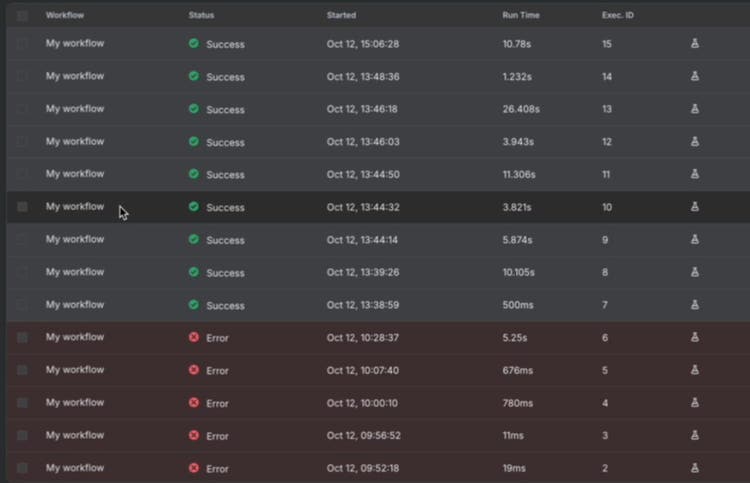Image resolution: width=750 pixels, height=483 pixels.
Task: Open My workflow link for execution 2
Action: [75, 468]
